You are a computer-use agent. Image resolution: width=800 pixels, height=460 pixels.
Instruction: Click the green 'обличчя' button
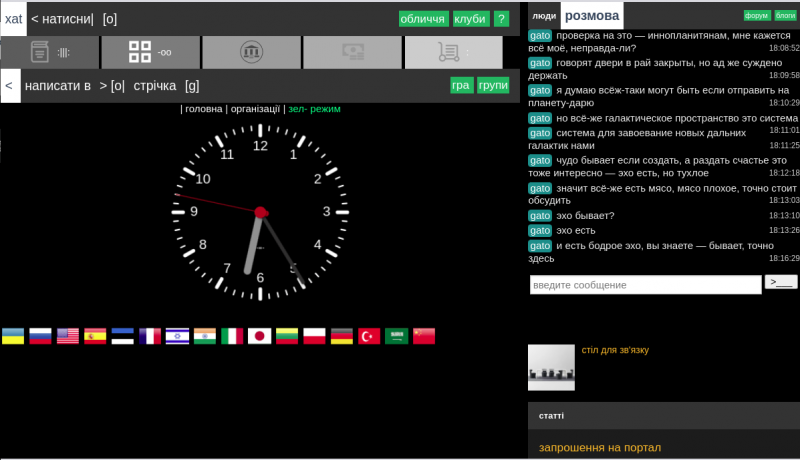(423, 19)
